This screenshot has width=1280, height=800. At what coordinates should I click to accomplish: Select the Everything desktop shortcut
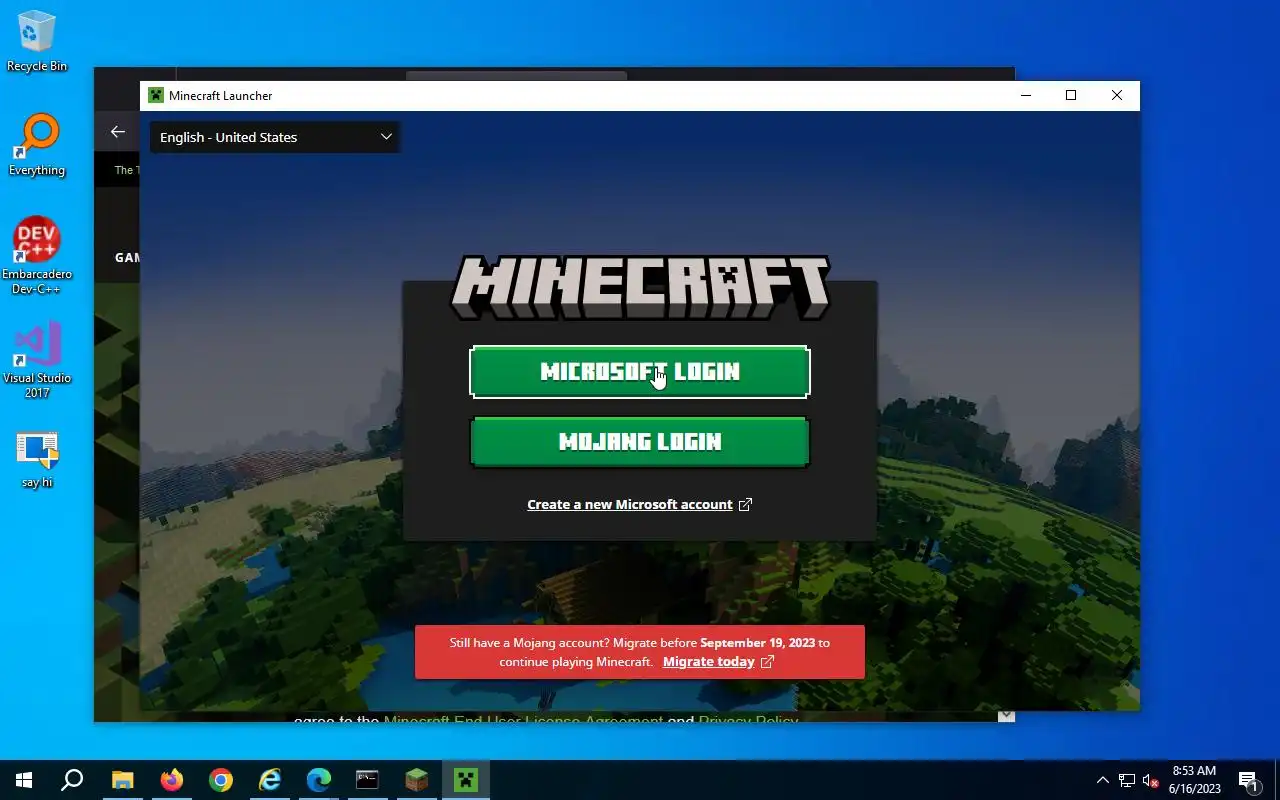click(37, 146)
